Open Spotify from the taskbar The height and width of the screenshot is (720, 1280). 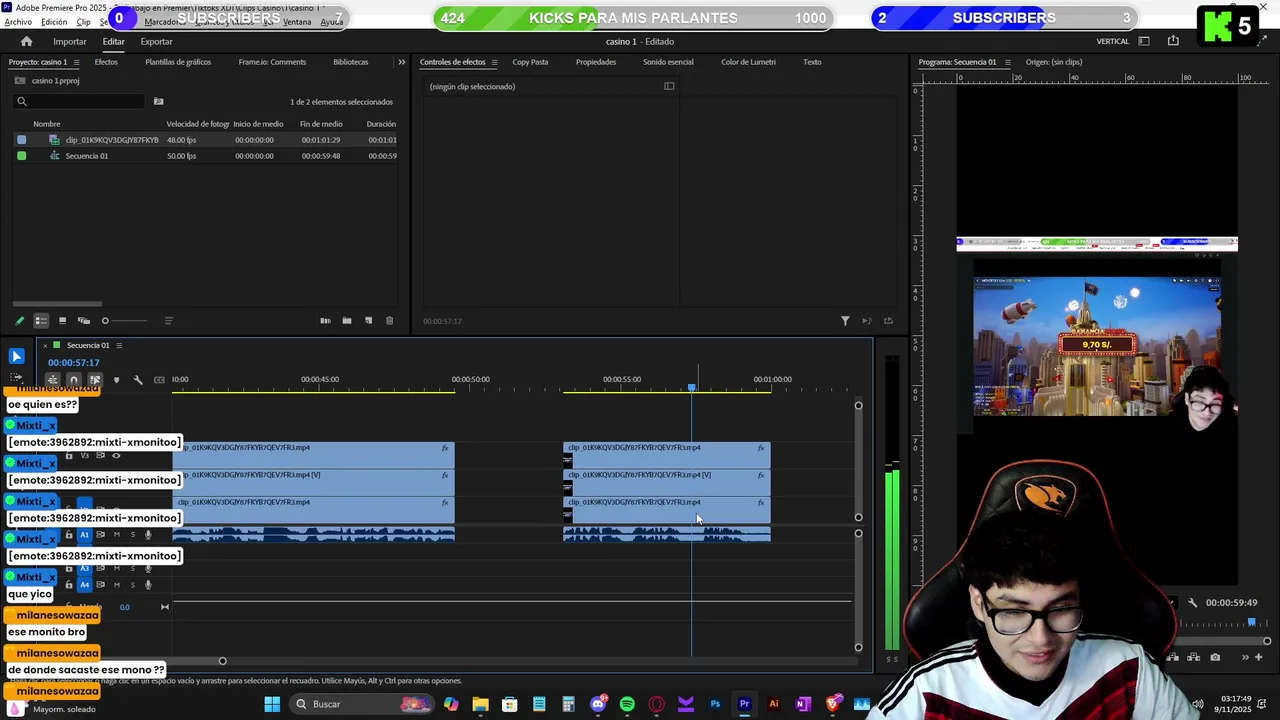pos(627,704)
